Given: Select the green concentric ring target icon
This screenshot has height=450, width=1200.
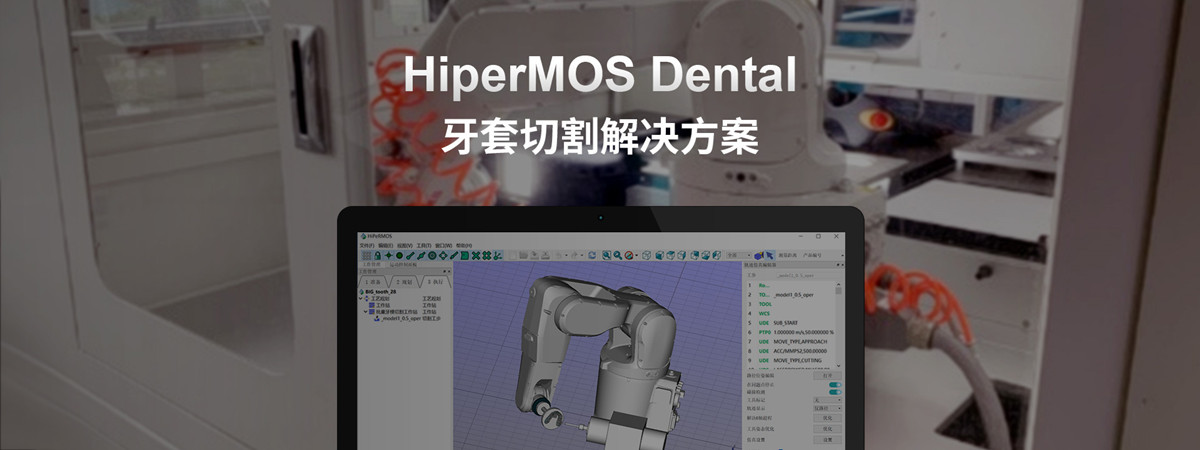Looking at the screenshot, I should 432,256.
